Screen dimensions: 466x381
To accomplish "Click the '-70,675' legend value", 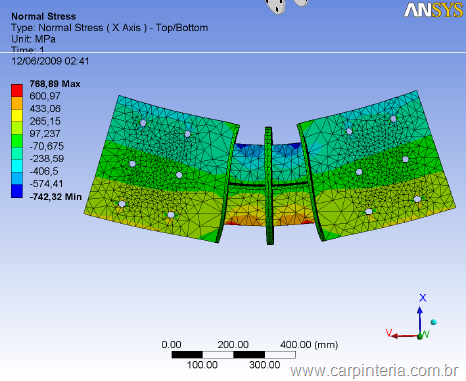I will 46,146.
